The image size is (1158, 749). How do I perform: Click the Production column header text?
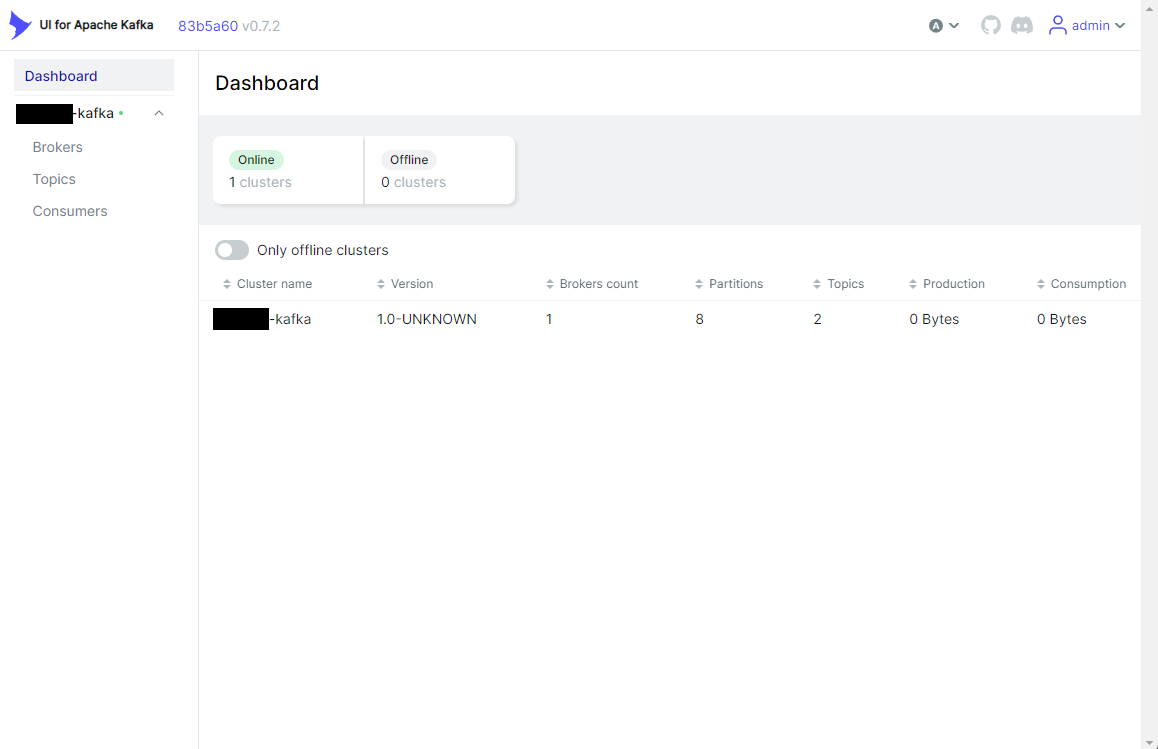point(953,284)
